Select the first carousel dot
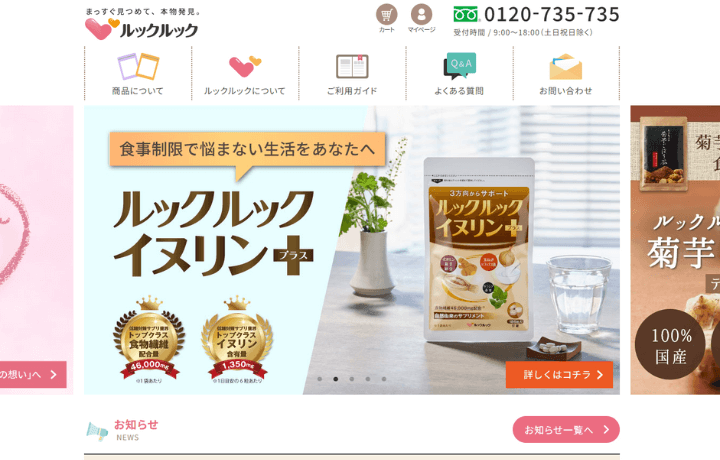The height and width of the screenshot is (460, 720). (320, 379)
